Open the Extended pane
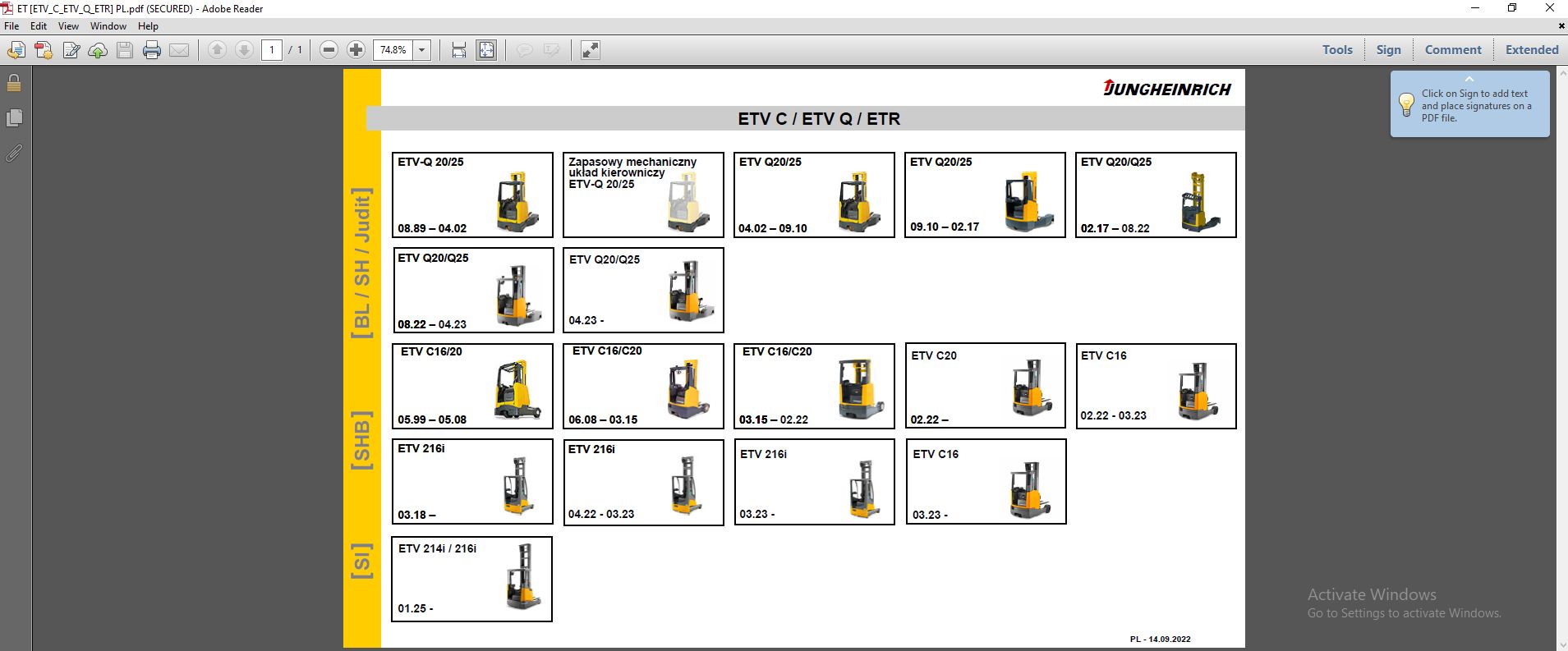This screenshot has height=651, width=1568. 1532,50
